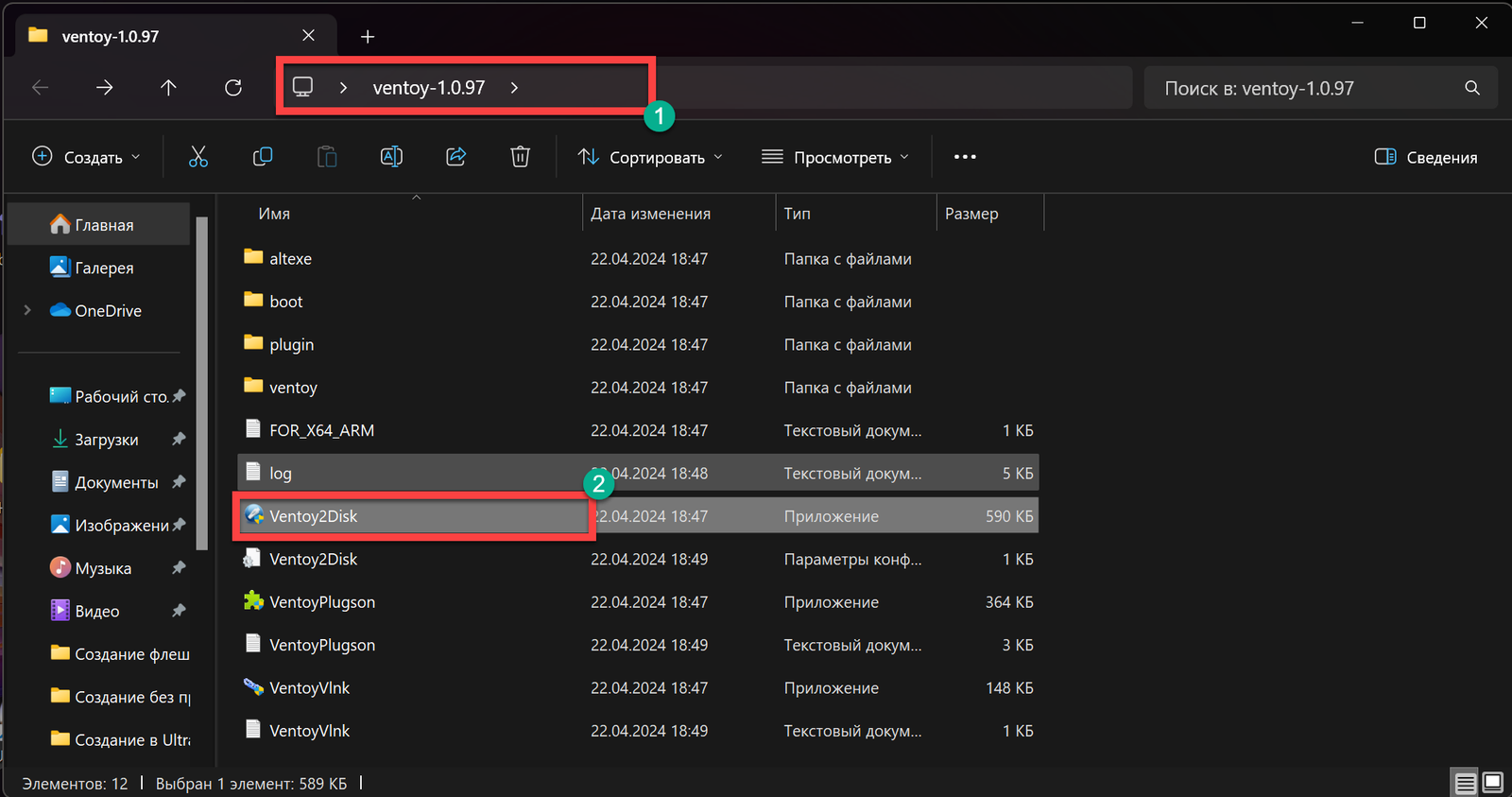Screen dimensions: 1512x797
Task: Click ventoy-1.0.97 breadcrumb in address bar
Action: pos(428,88)
